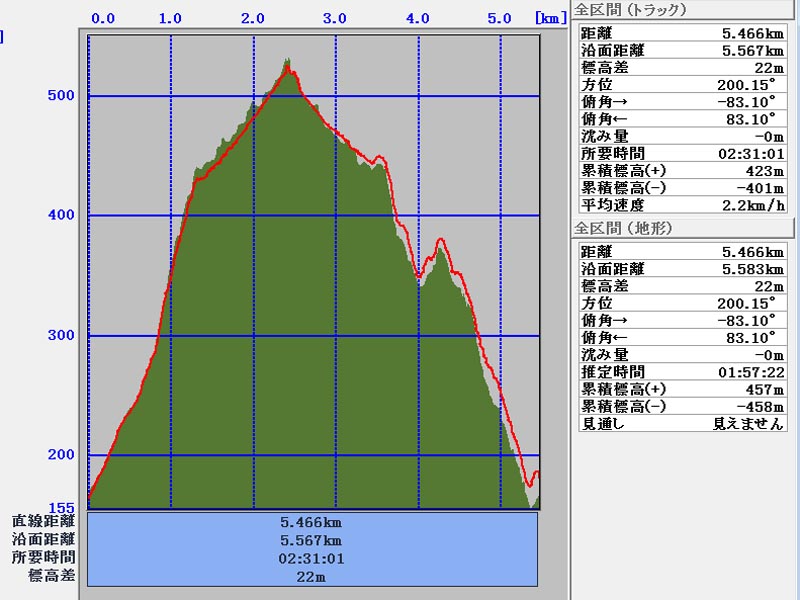Click the highest peak of the elevation profile
The height and width of the screenshot is (600, 800).
pyautogui.click(x=288, y=60)
